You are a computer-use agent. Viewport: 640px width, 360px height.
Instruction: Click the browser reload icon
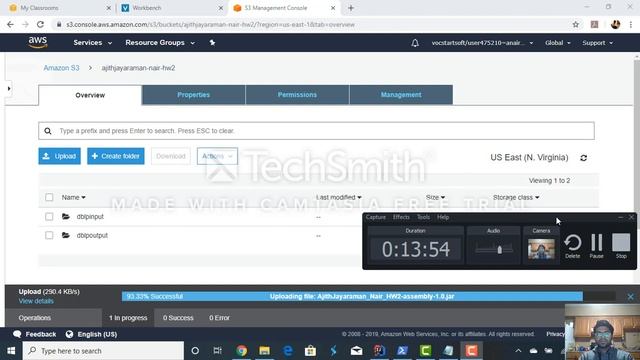[x=40, y=24]
